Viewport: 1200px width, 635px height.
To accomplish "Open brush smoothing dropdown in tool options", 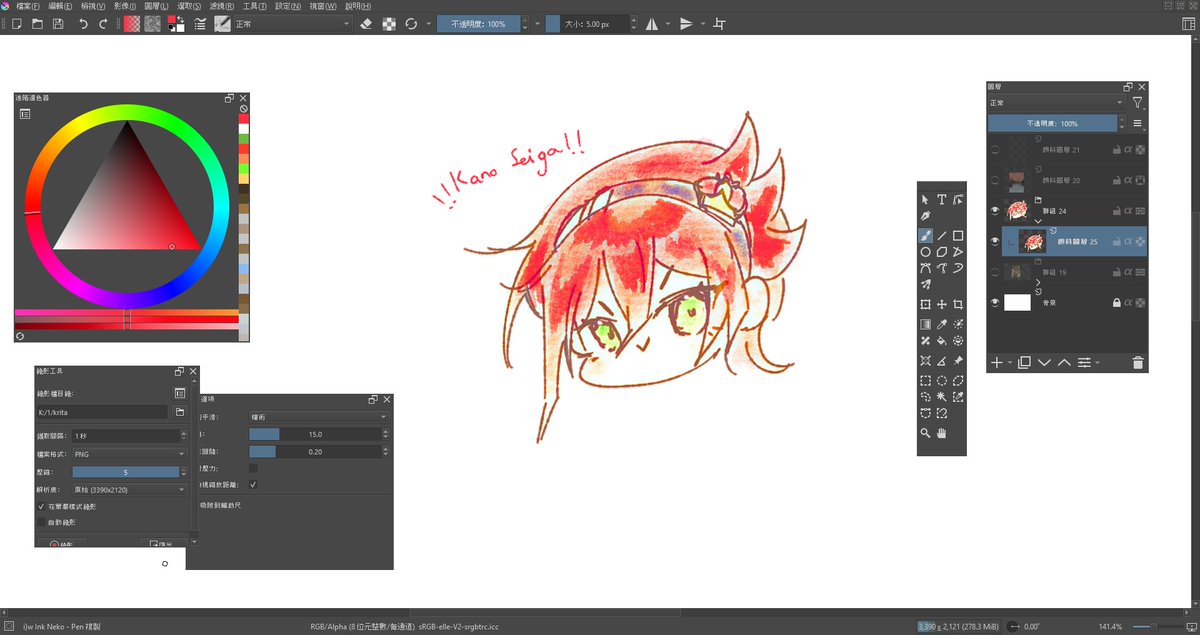I will coord(318,416).
